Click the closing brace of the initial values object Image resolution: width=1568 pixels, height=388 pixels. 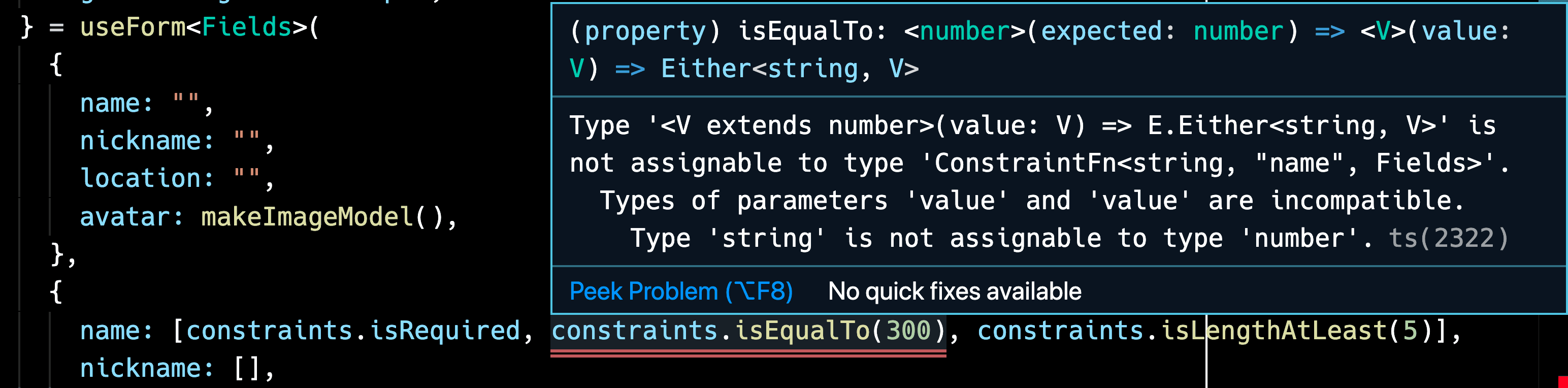[57, 254]
